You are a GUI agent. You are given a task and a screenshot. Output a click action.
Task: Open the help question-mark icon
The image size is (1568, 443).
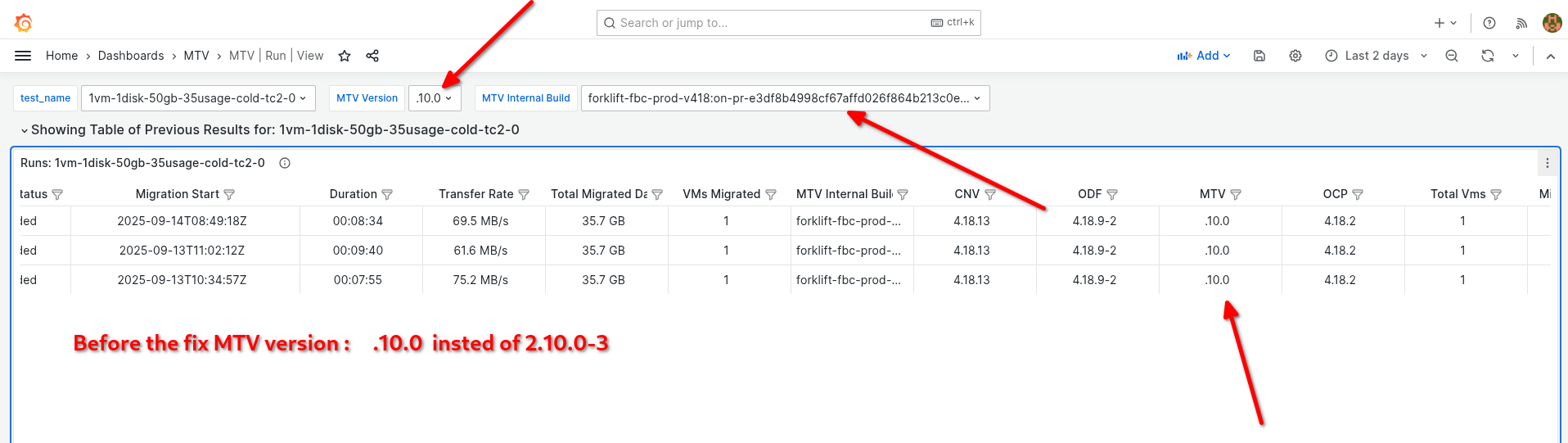click(x=1489, y=23)
